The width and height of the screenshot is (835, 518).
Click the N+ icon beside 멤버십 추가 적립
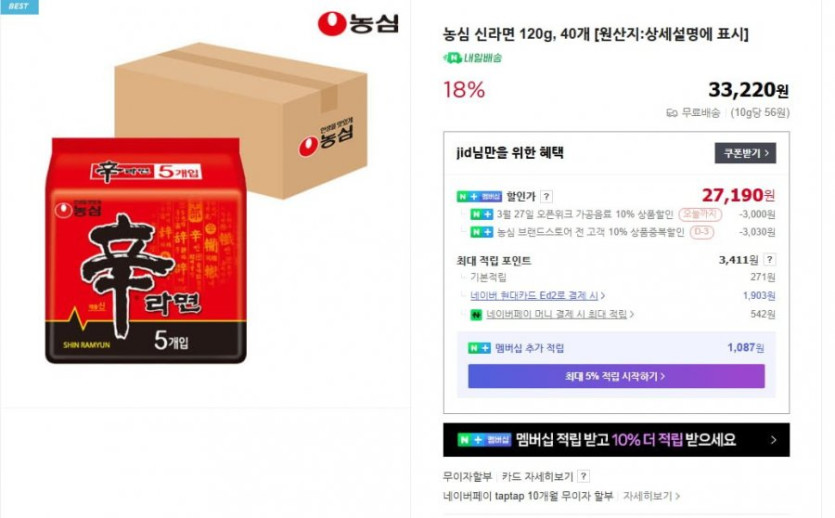(x=479, y=348)
